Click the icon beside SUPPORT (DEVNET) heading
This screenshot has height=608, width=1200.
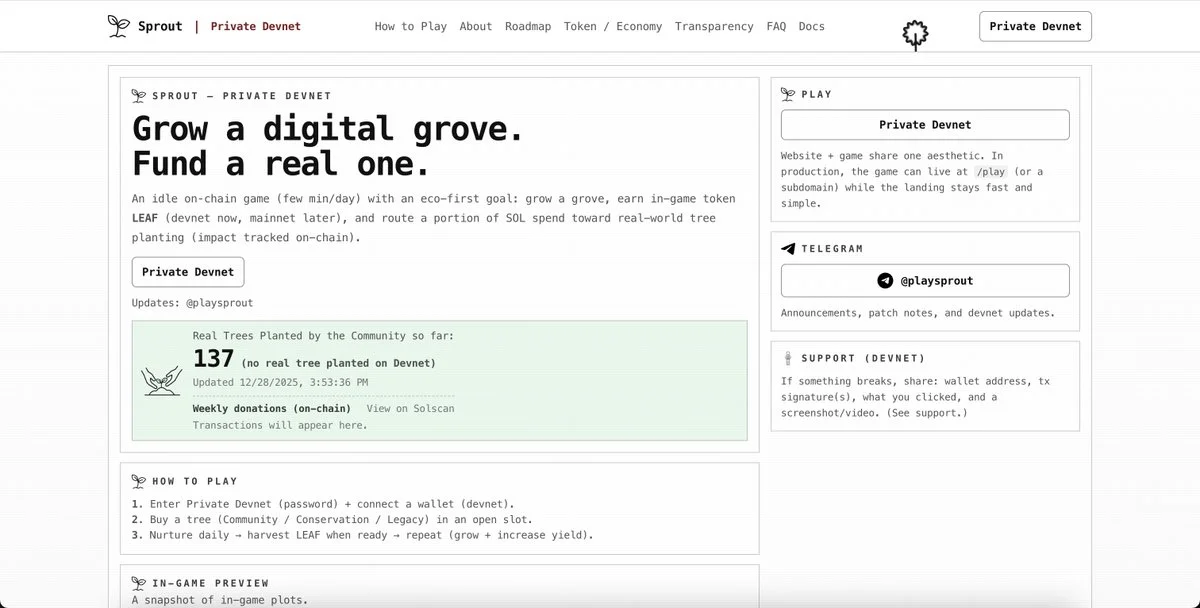tap(788, 358)
